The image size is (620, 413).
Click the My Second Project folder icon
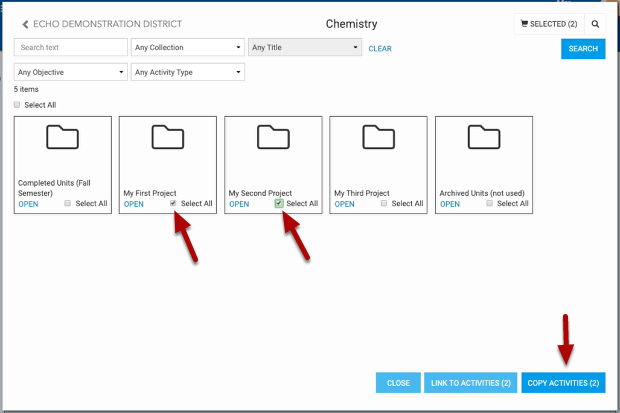coord(273,137)
